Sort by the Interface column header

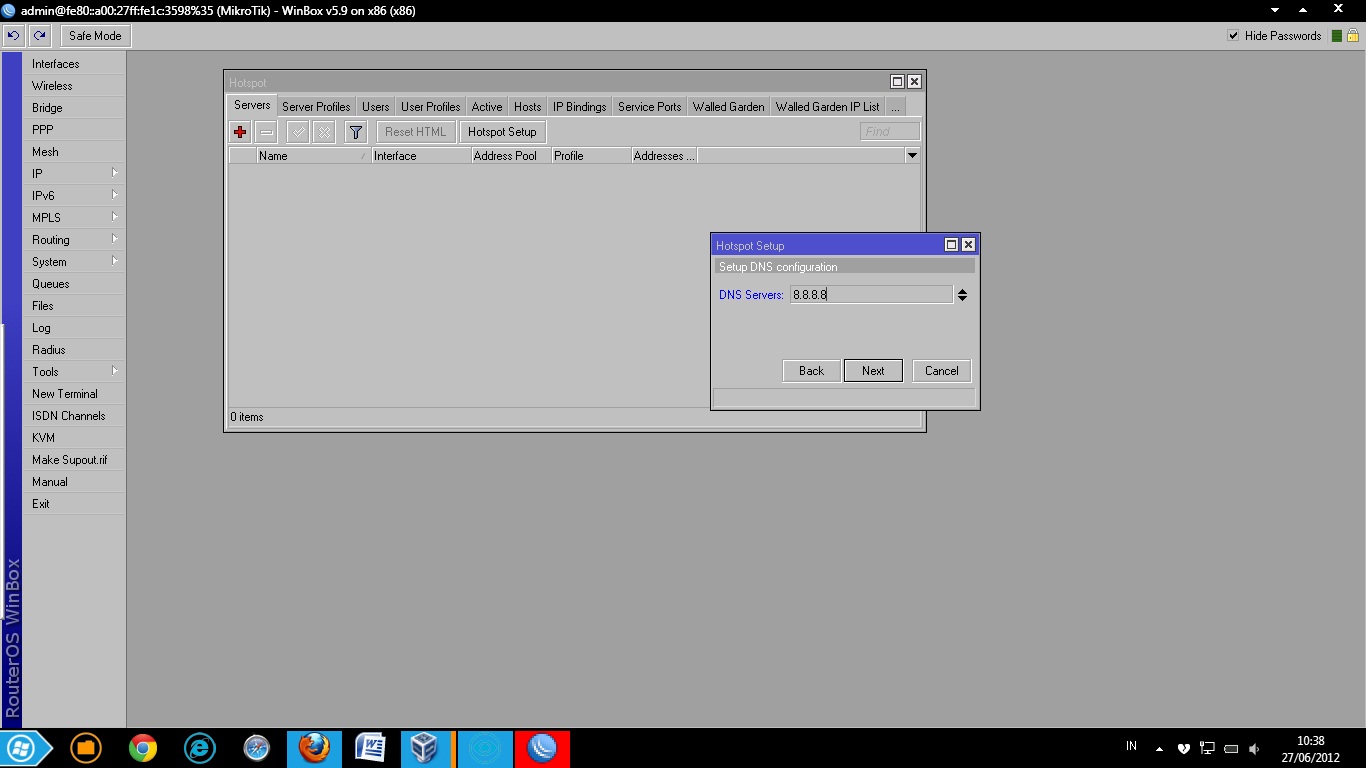(x=421, y=156)
